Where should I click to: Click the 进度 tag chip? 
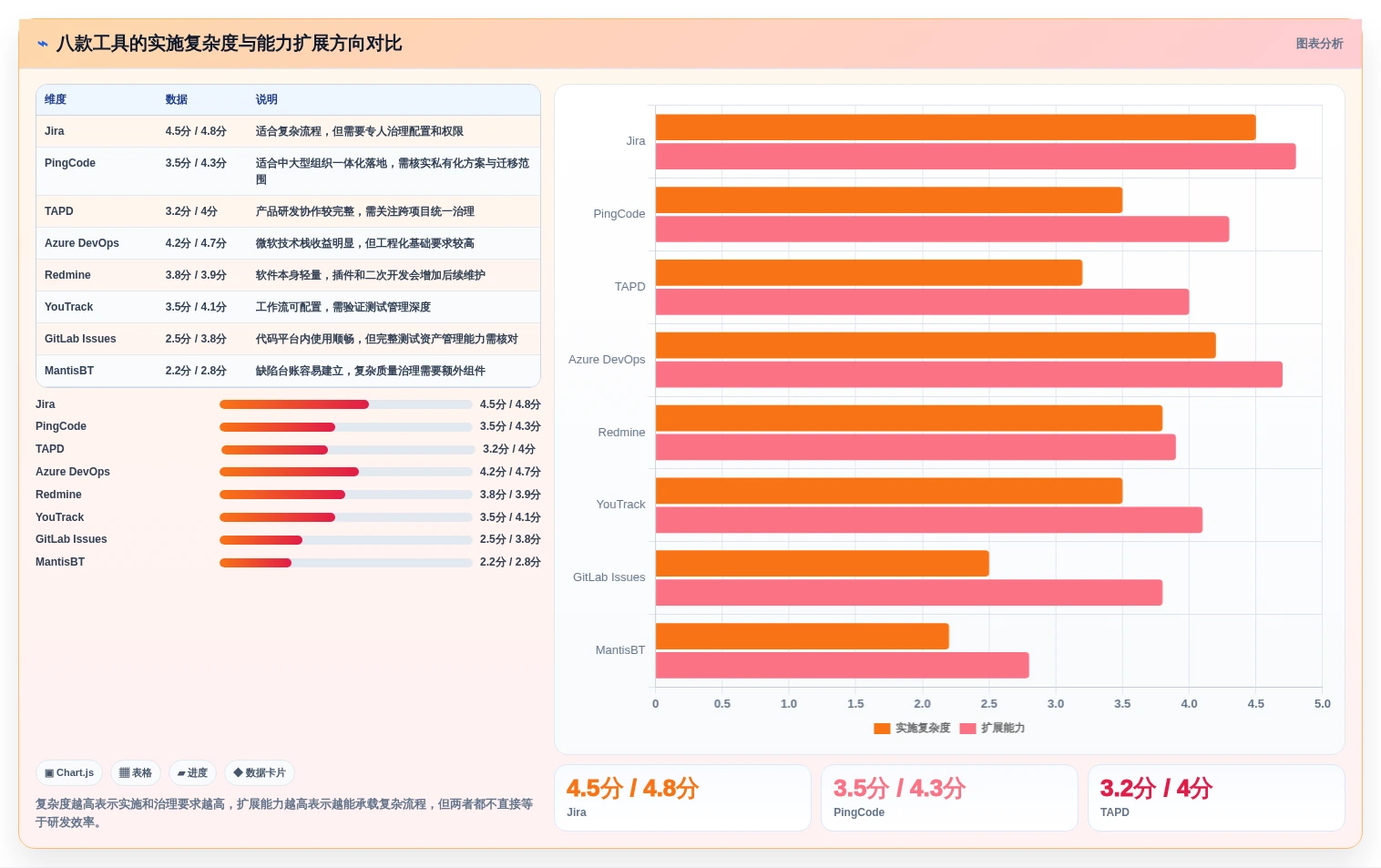[192, 773]
